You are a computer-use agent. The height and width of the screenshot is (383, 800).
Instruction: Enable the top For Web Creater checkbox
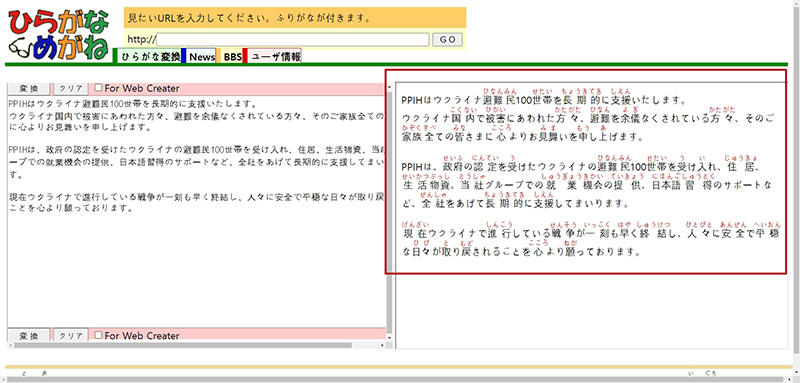(x=98, y=88)
